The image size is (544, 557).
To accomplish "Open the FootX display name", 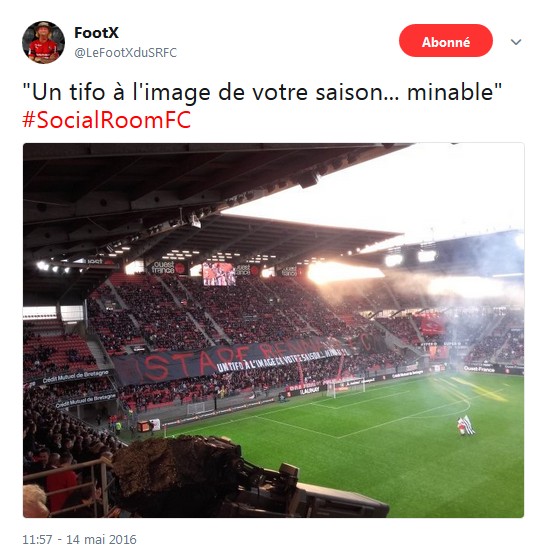I will (x=96, y=33).
